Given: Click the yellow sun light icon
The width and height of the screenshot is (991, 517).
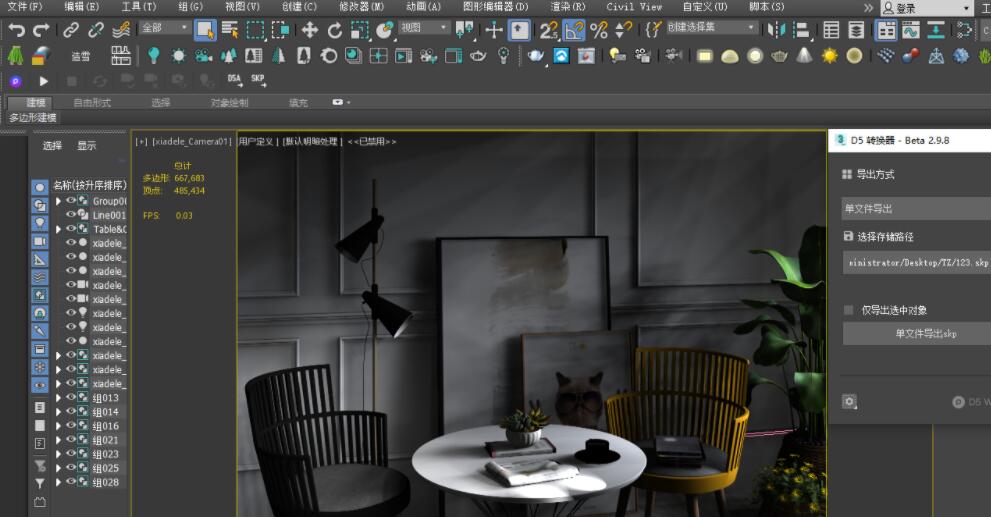Looking at the screenshot, I should [x=830, y=56].
